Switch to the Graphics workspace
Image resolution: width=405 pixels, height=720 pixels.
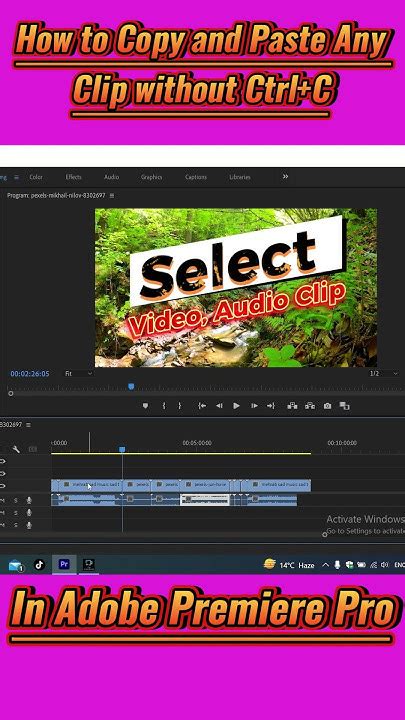point(152,177)
